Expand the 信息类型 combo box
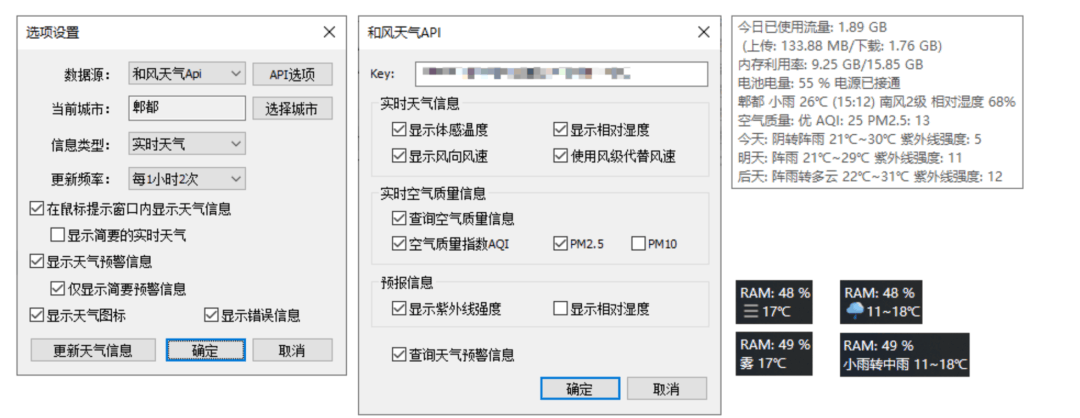Viewport: 1080px width, 418px height. 187,145
